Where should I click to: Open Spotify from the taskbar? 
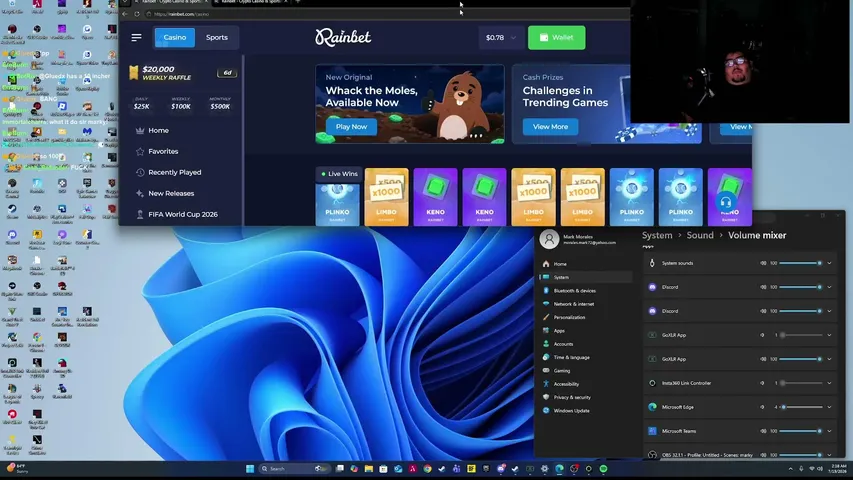coord(603,469)
